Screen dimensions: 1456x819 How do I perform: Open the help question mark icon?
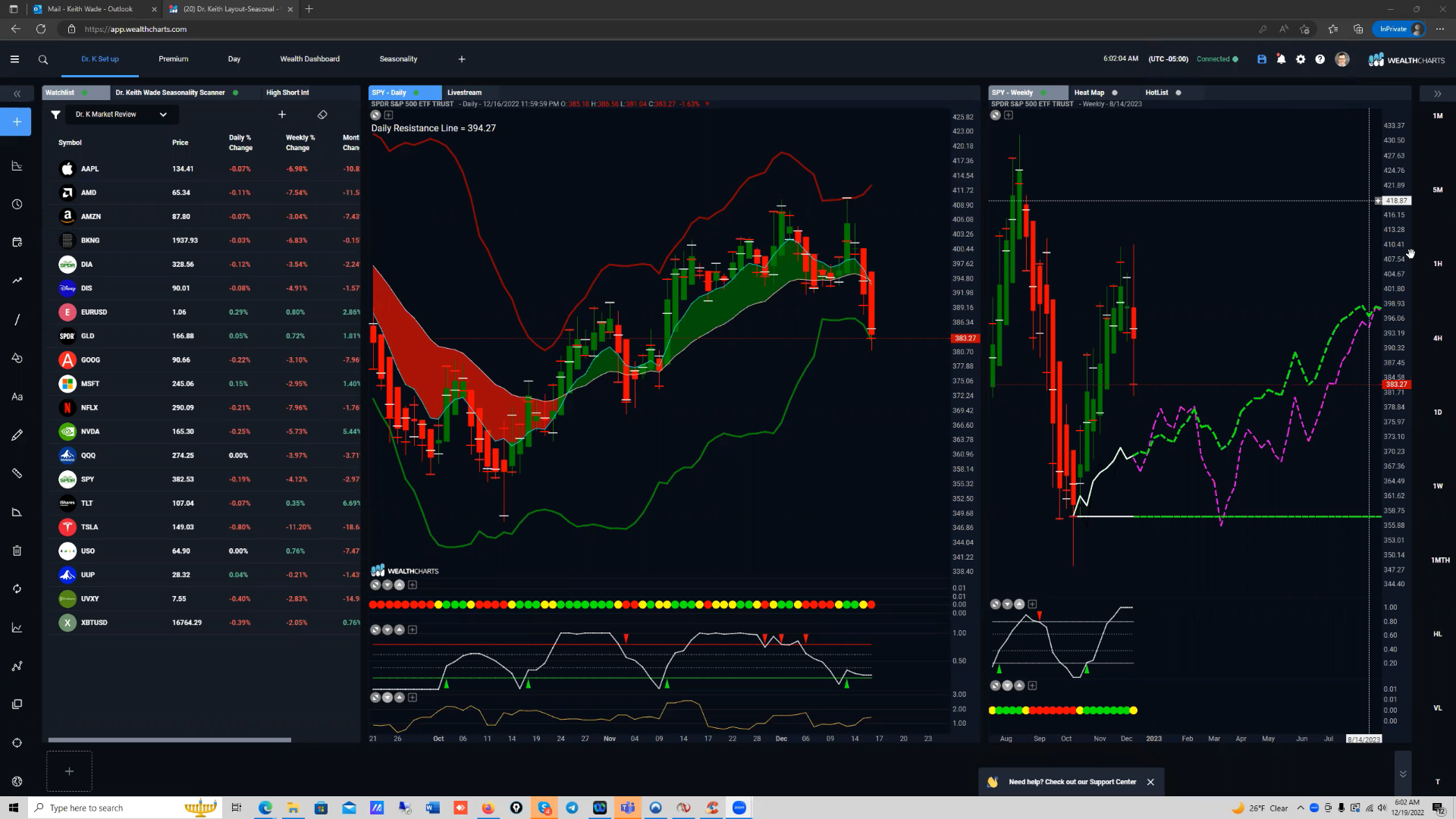[1320, 59]
